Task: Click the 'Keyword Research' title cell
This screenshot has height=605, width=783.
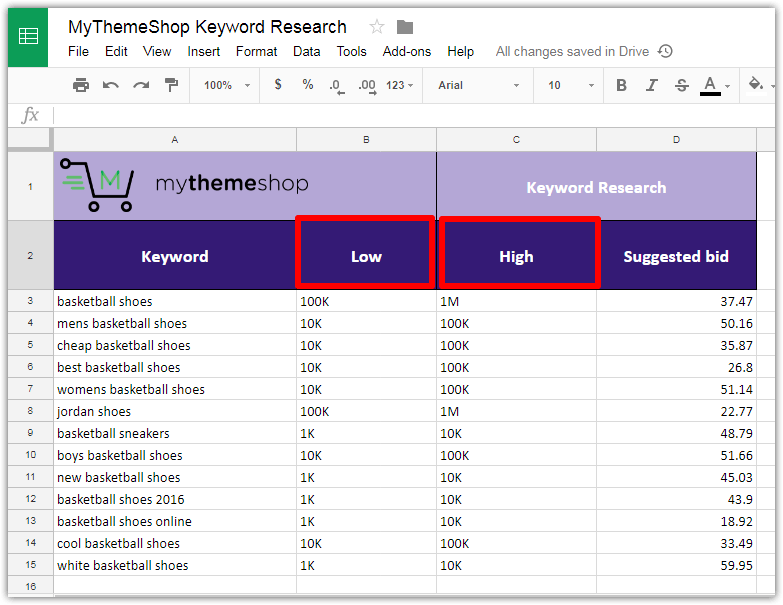Action: pyautogui.click(x=596, y=186)
